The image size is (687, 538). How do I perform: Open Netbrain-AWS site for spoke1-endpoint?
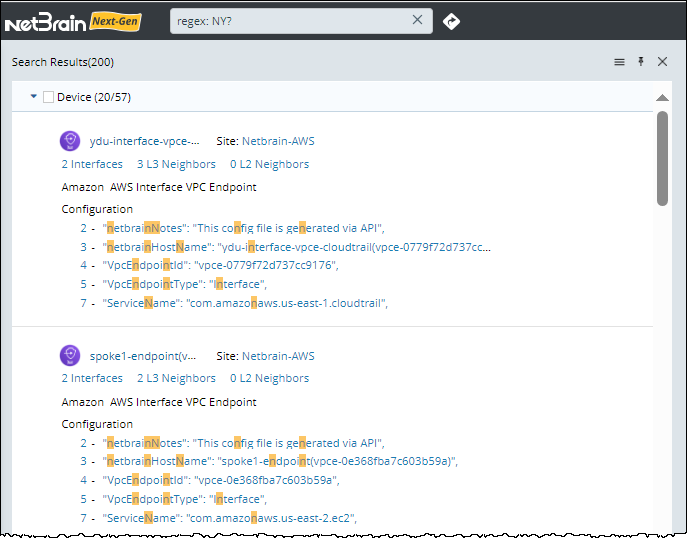(x=278, y=356)
